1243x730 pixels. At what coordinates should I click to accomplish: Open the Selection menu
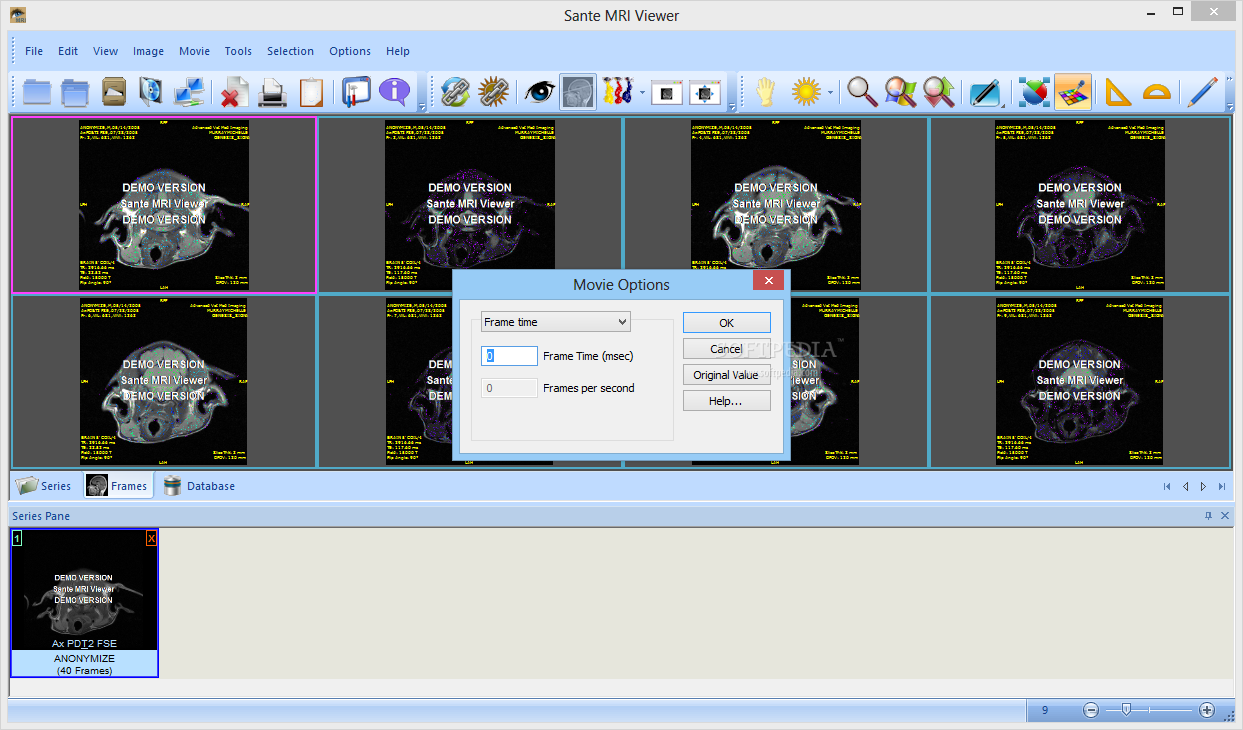click(290, 51)
